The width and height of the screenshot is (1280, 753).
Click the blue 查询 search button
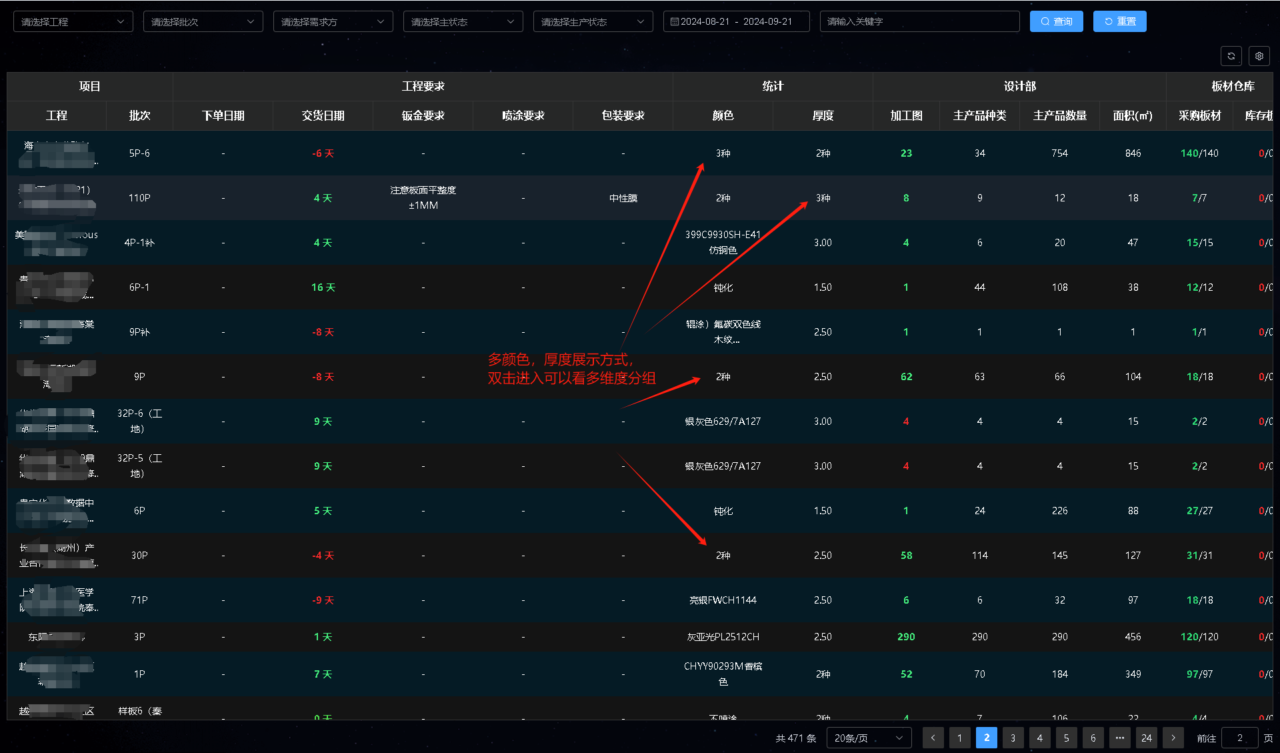1056,21
